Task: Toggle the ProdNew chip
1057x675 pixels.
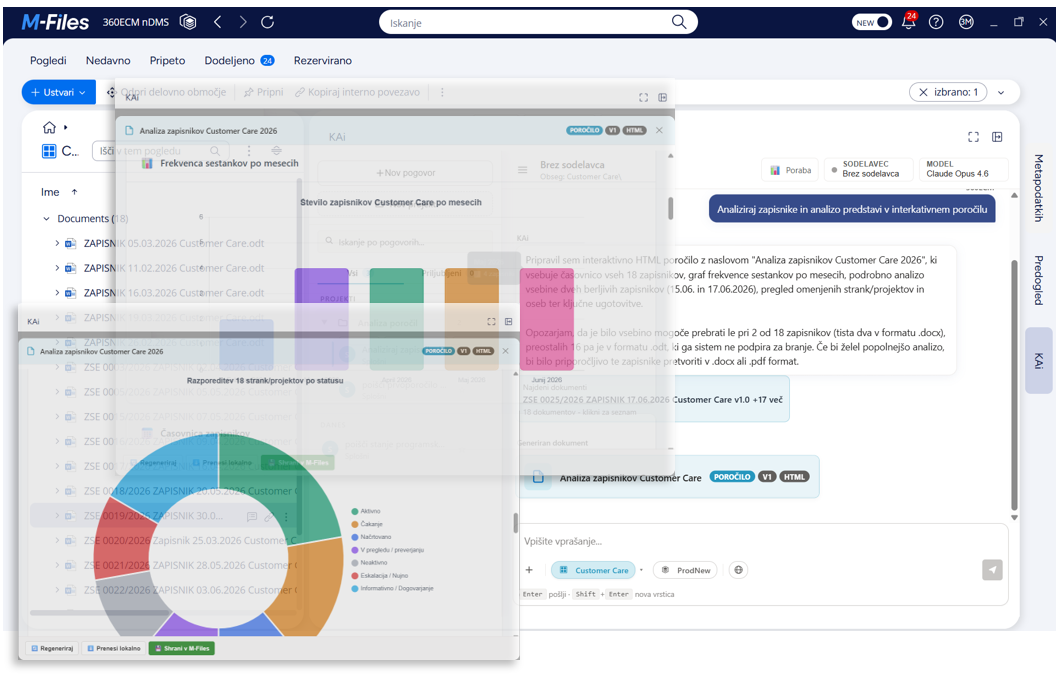Action: (686, 570)
